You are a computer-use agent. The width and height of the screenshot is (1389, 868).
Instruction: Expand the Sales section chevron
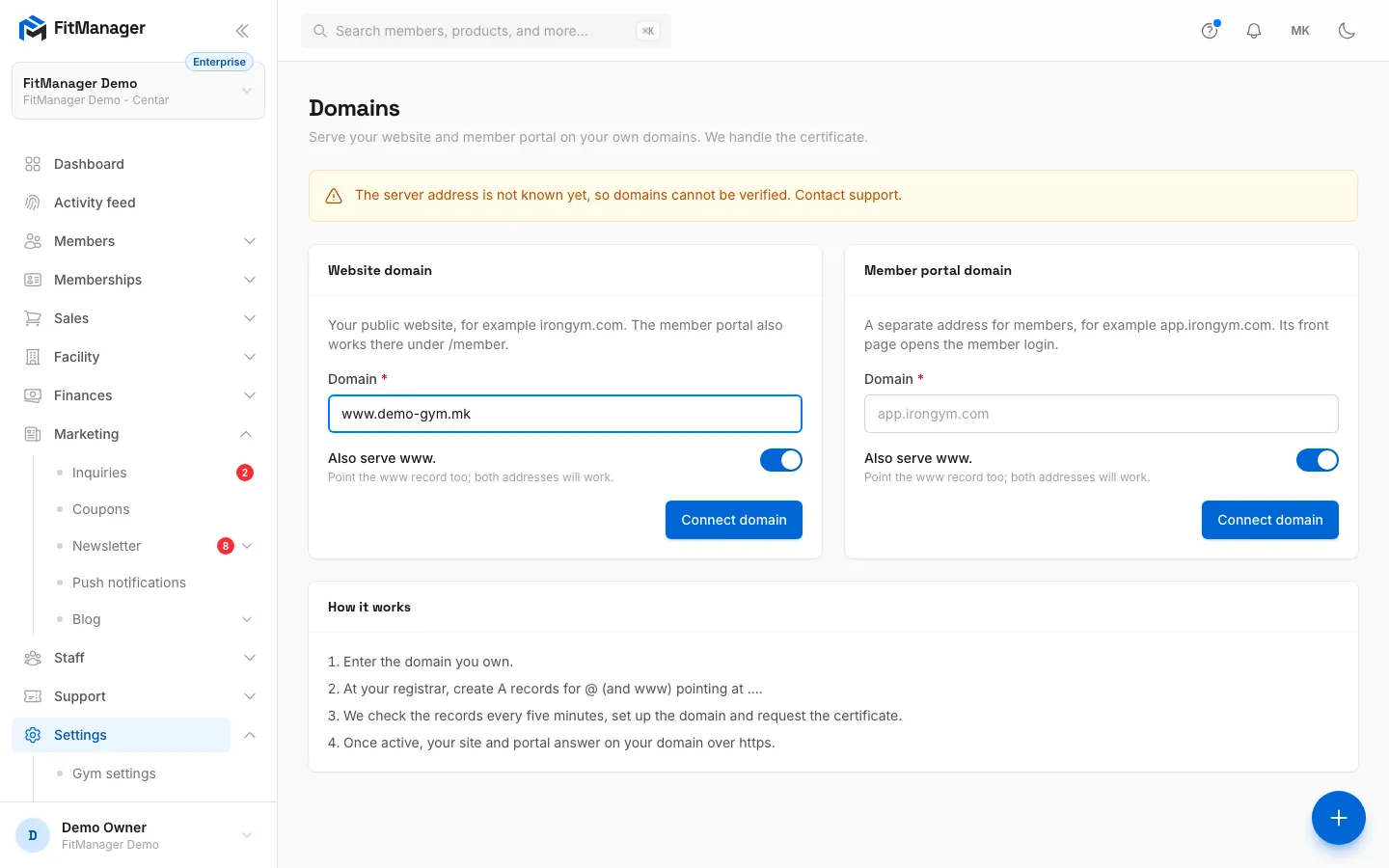pos(250,318)
